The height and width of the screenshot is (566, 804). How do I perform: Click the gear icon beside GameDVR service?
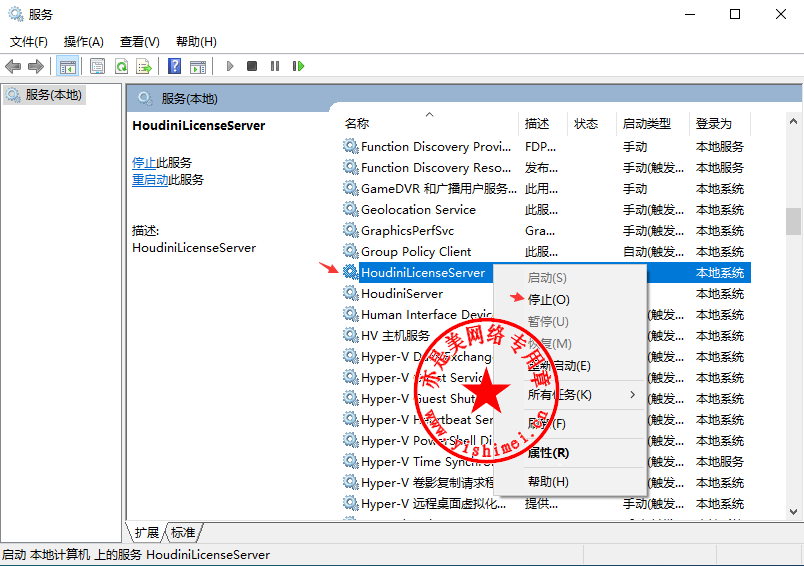pos(351,188)
